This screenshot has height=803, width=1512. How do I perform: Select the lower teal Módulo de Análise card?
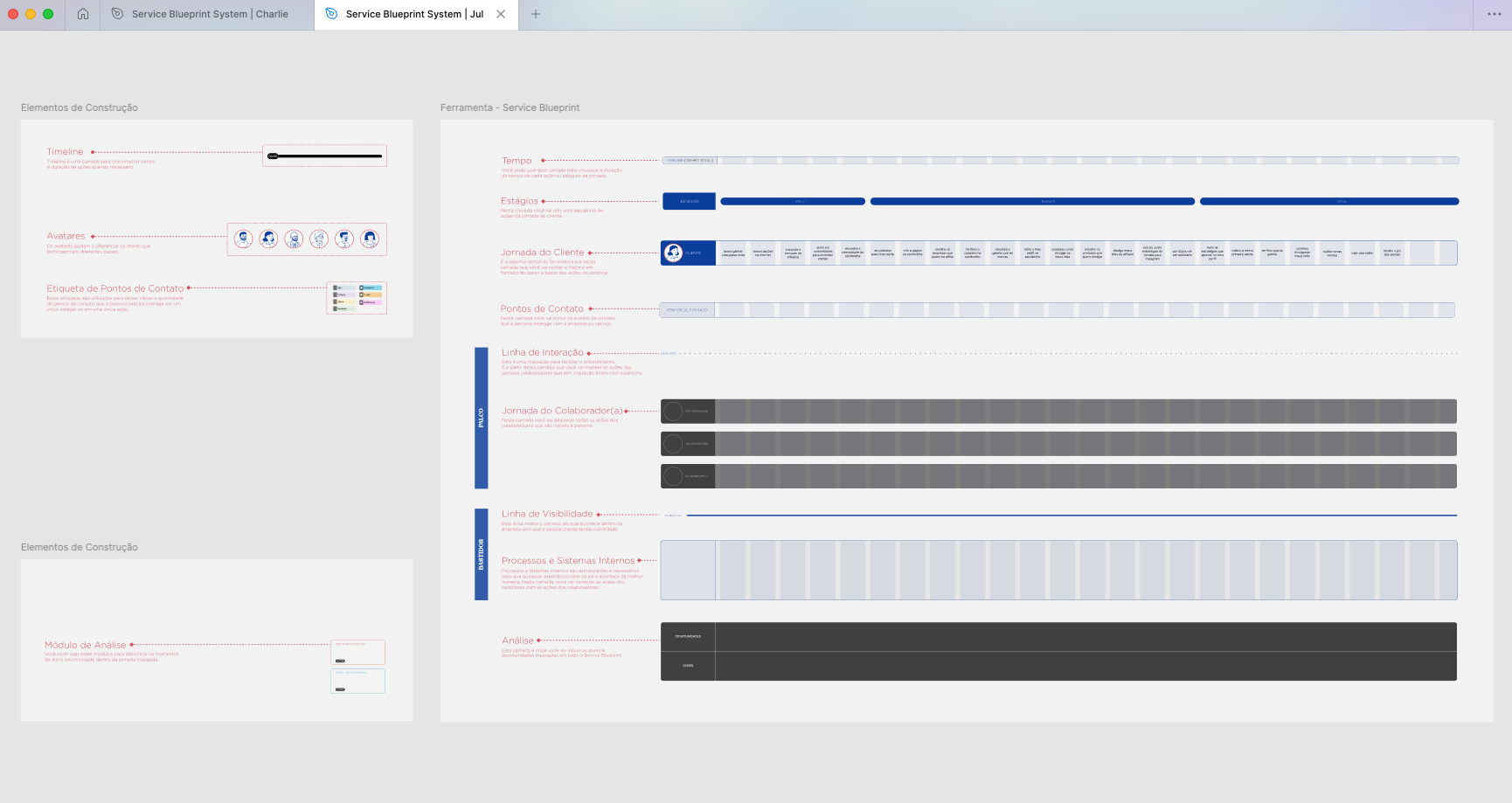pos(357,681)
